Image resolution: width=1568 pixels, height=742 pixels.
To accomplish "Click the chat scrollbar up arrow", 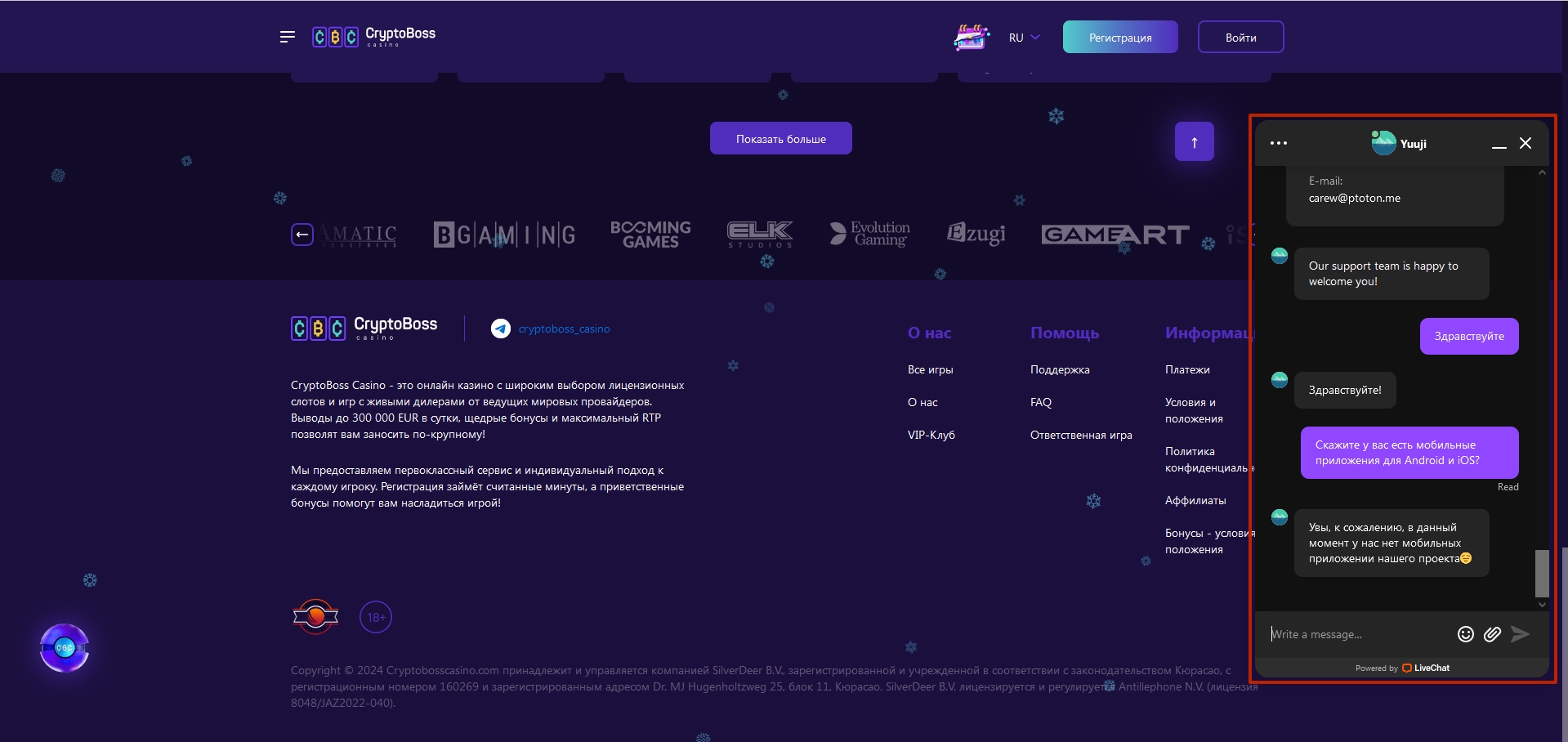I will pos(1542,172).
